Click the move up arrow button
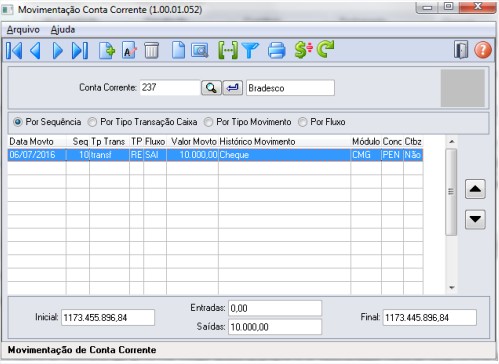Viewport: 499px width, 364px height. pos(475,189)
